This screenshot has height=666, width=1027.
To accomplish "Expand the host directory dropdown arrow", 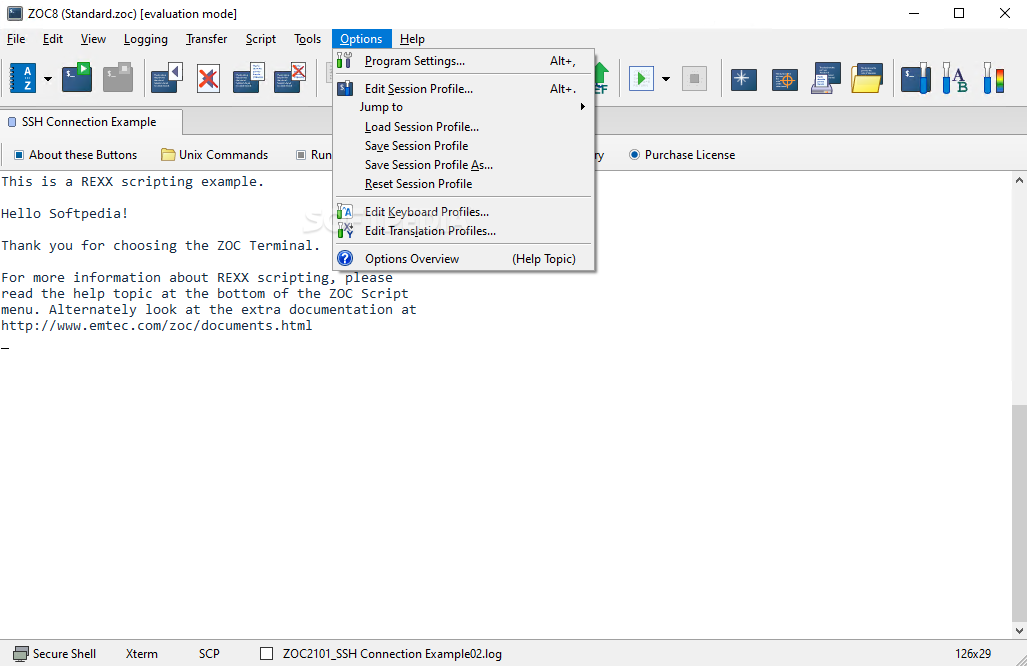I will click(48, 79).
